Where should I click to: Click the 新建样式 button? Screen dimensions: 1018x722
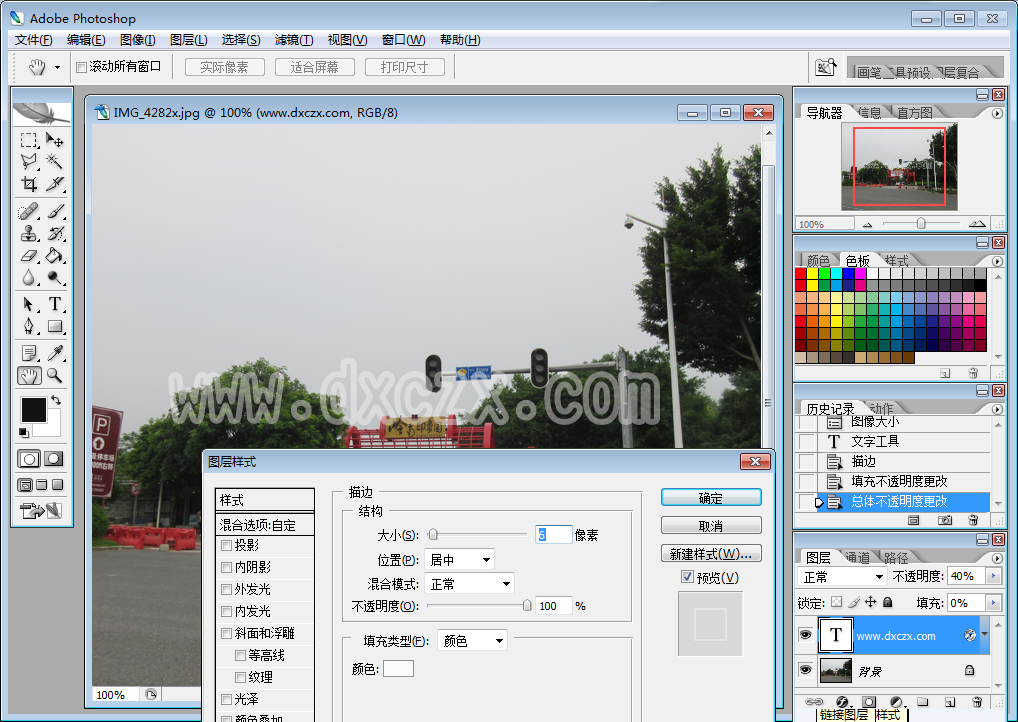click(x=711, y=554)
